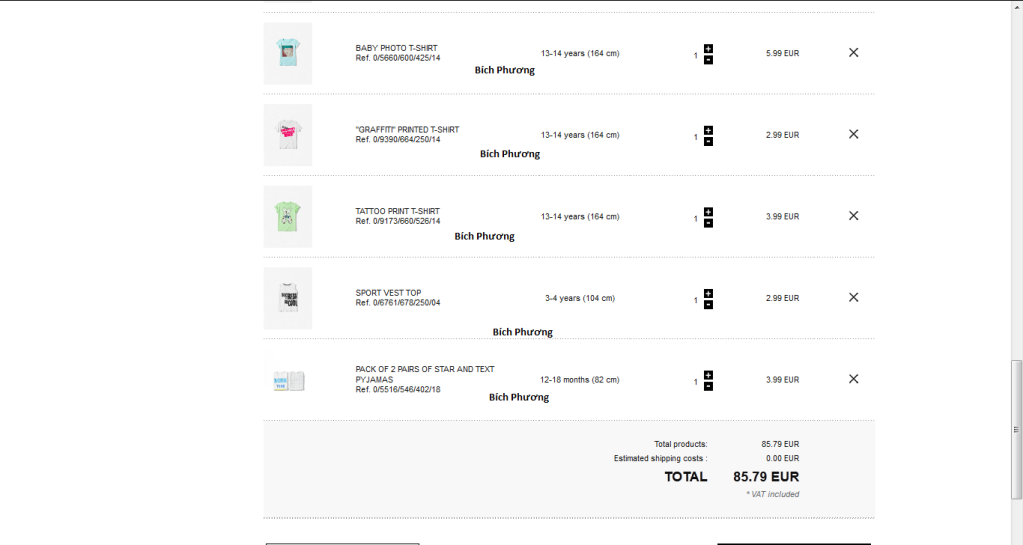Screen dimensions: 1023x545
Task: Remove Sport Vest Top from cart
Action: click(x=853, y=297)
